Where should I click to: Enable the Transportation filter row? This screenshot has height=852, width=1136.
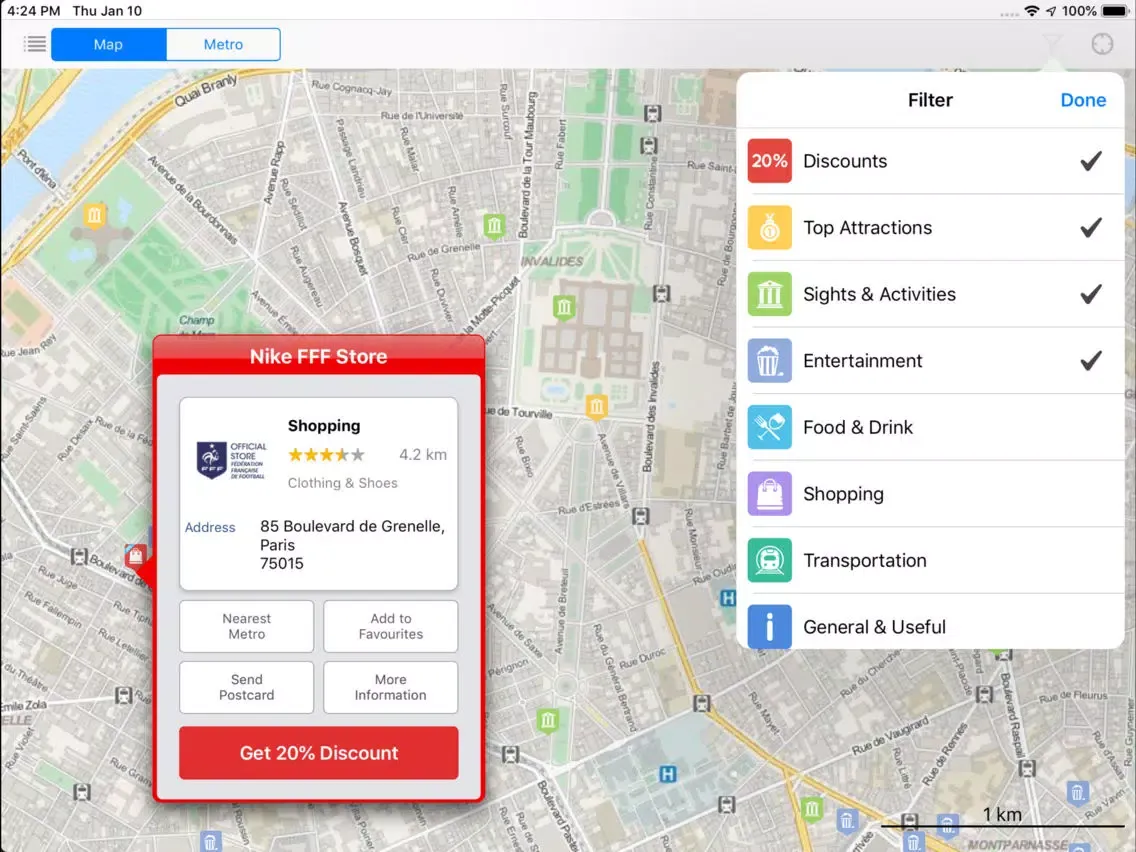(931, 561)
